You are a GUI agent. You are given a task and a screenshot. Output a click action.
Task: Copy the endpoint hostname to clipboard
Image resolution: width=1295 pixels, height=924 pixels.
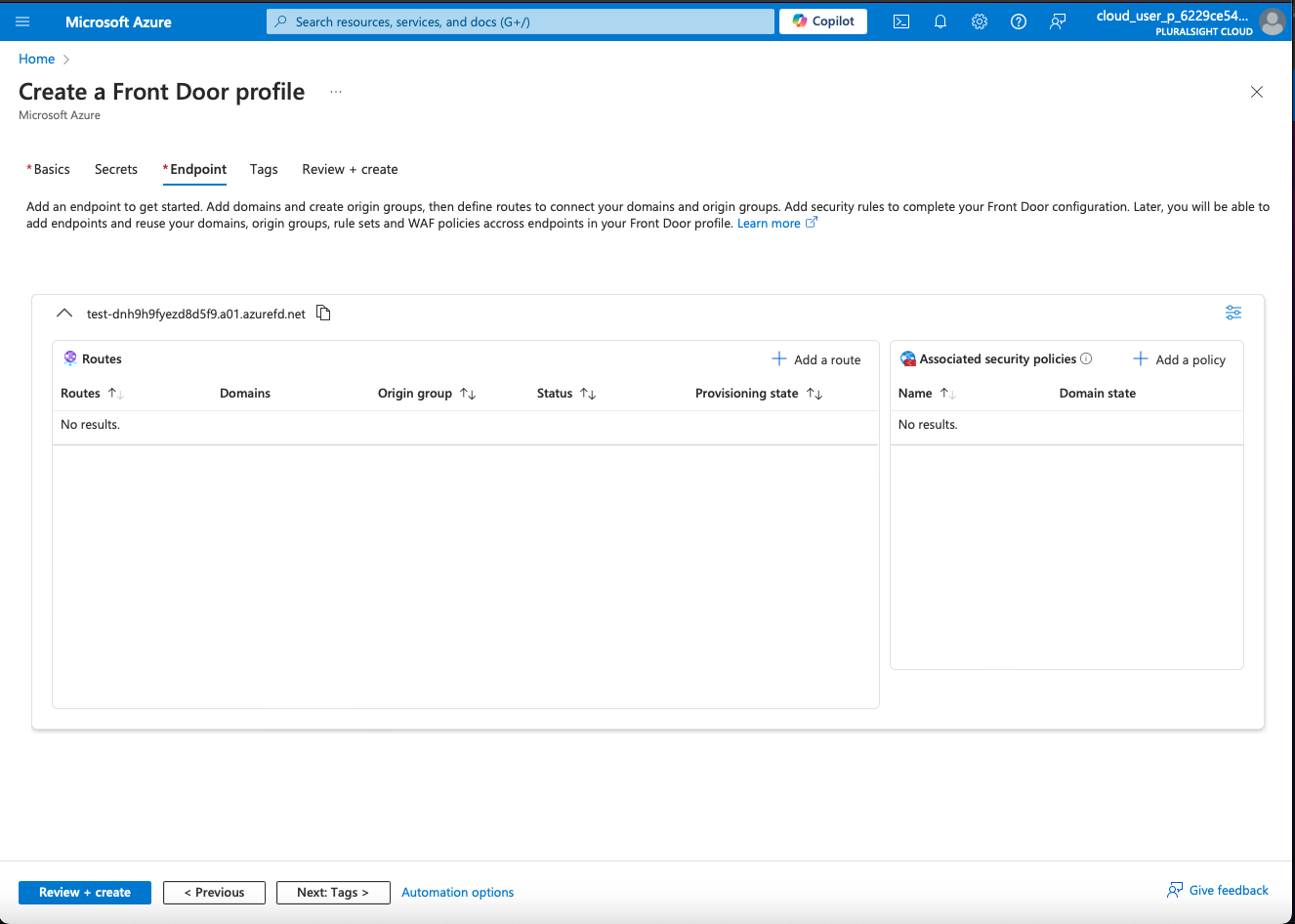click(x=323, y=313)
